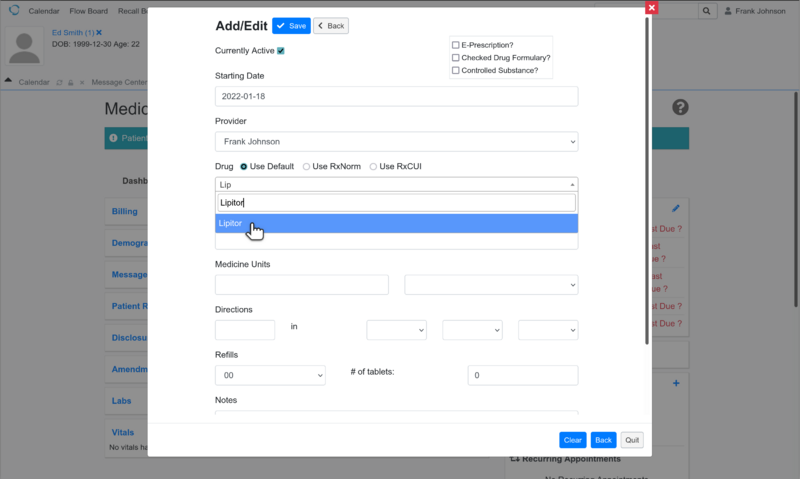Enable the E-Prescription checkbox

coord(456,45)
